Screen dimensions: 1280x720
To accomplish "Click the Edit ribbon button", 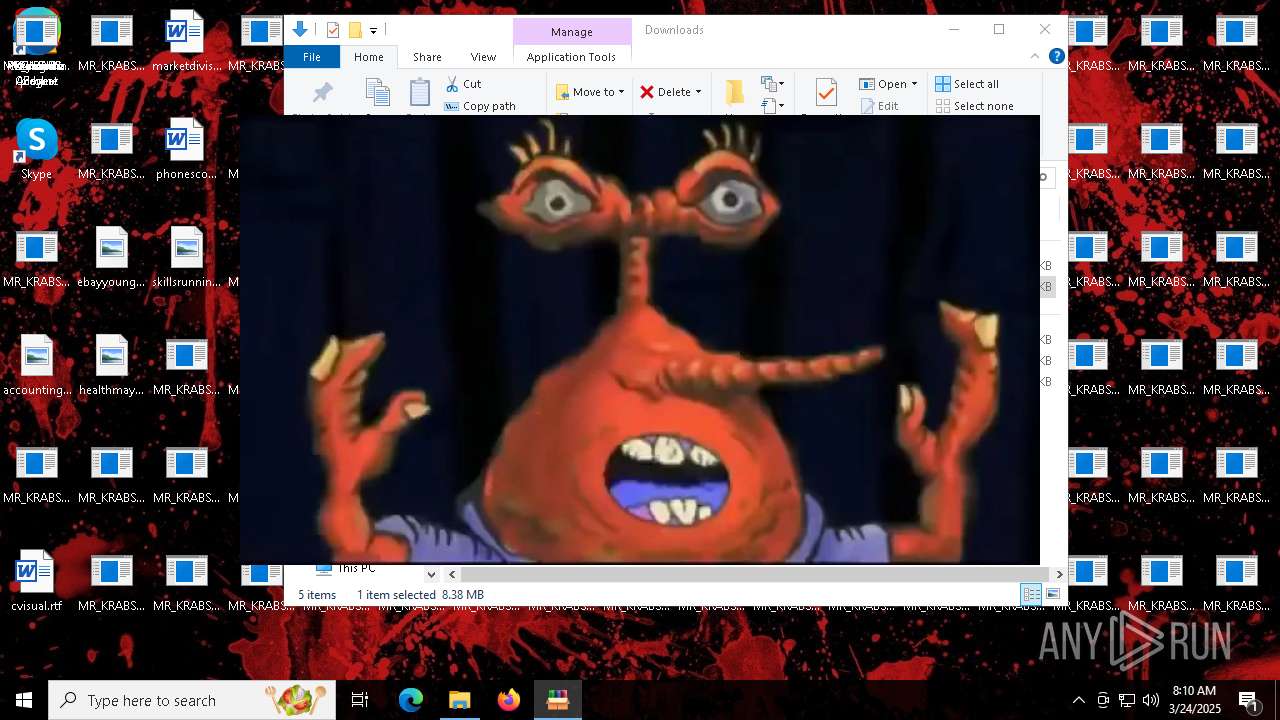I will (879, 106).
